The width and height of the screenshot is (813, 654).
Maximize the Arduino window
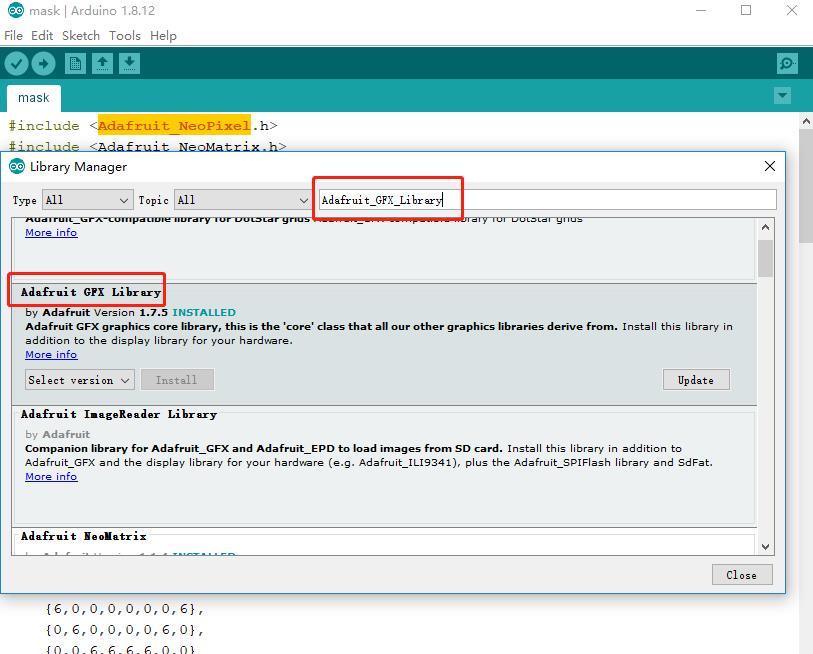point(746,10)
